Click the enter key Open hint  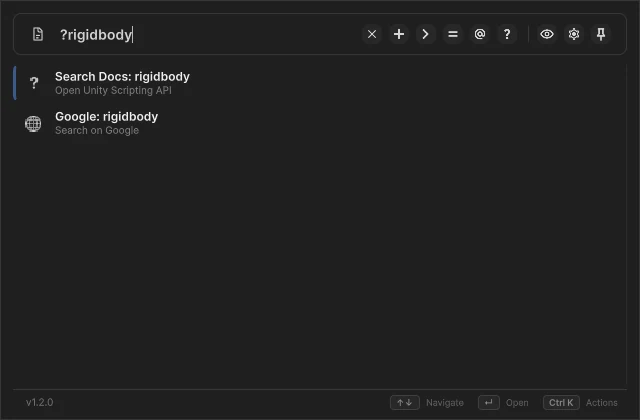point(489,402)
